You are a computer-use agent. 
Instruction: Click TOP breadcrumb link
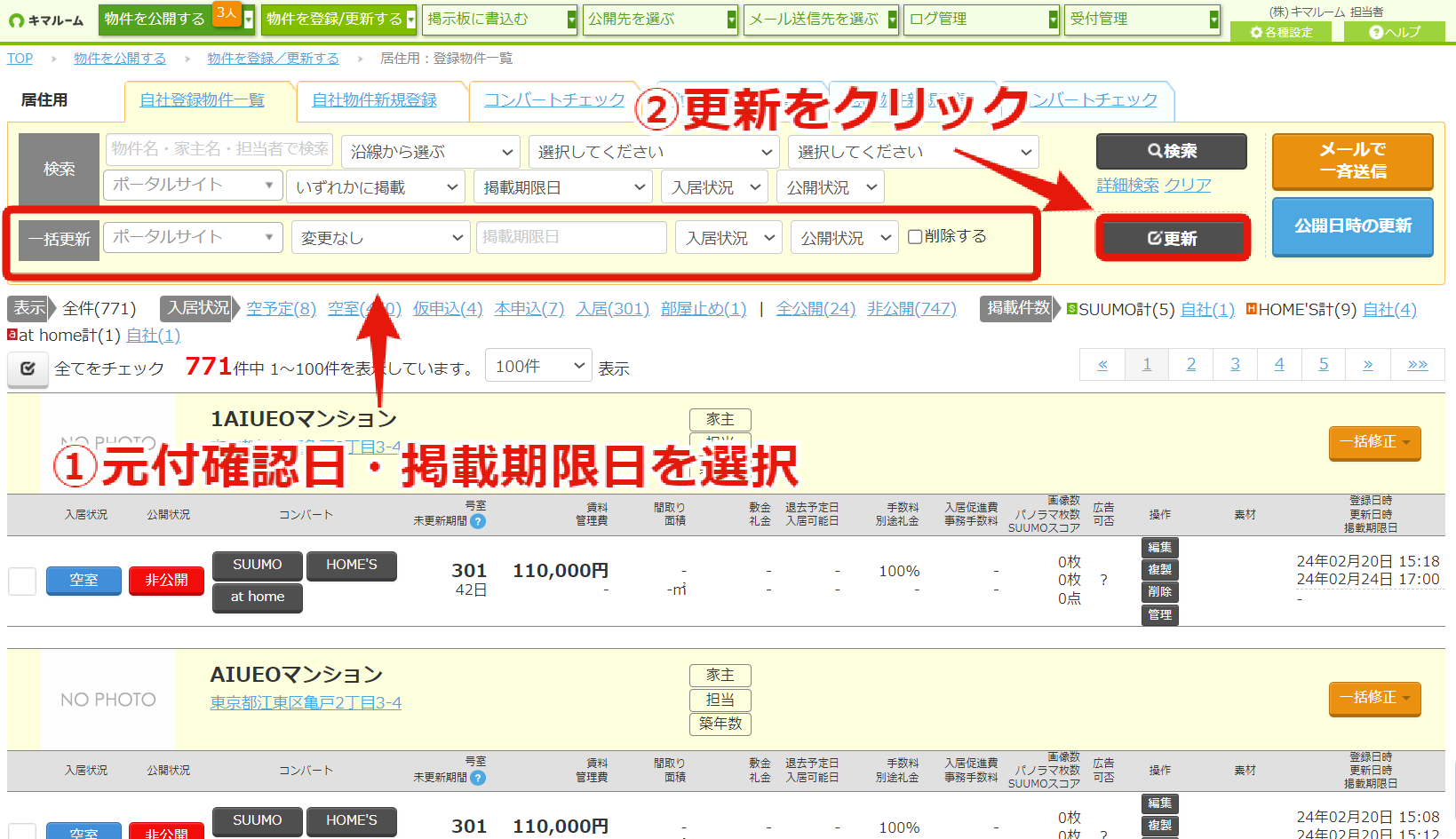pyautogui.click(x=20, y=59)
